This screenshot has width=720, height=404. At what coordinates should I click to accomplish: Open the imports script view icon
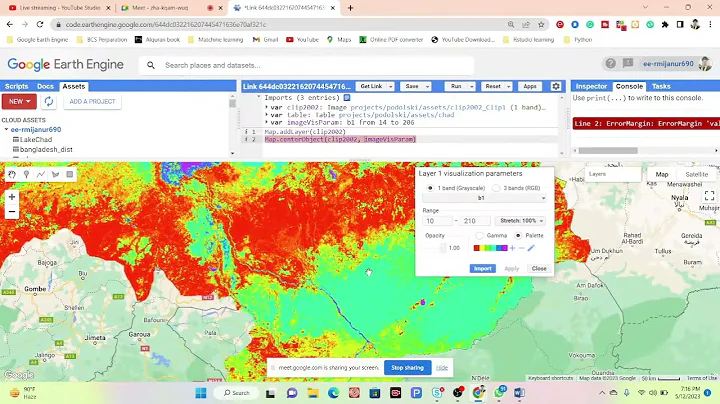point(347,97)
